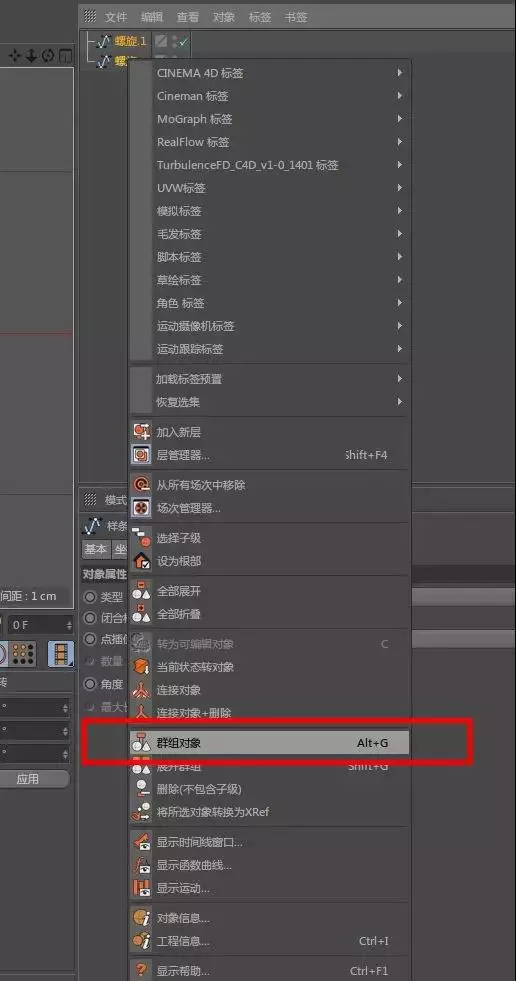This screenshot has height=981, width=516.
Task: Click the 当前状态转对象 cube icon
Action: pyautogui.click(x=142, y=666)
